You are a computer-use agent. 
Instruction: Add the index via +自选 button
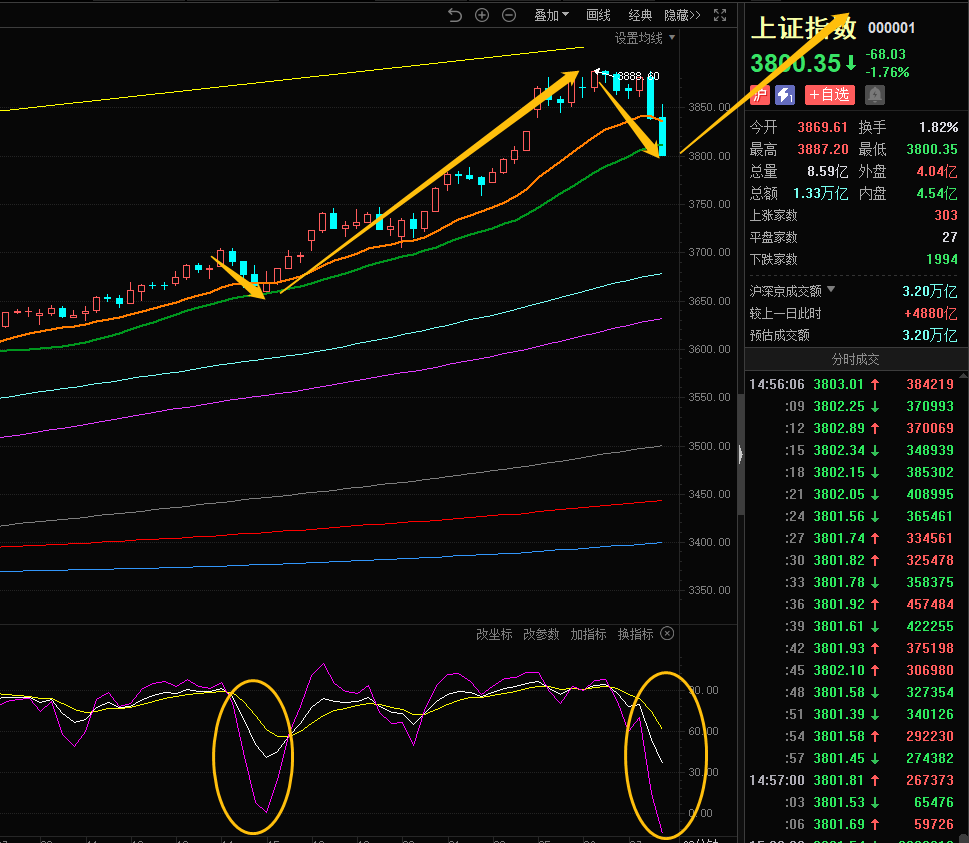click(830, 95)
